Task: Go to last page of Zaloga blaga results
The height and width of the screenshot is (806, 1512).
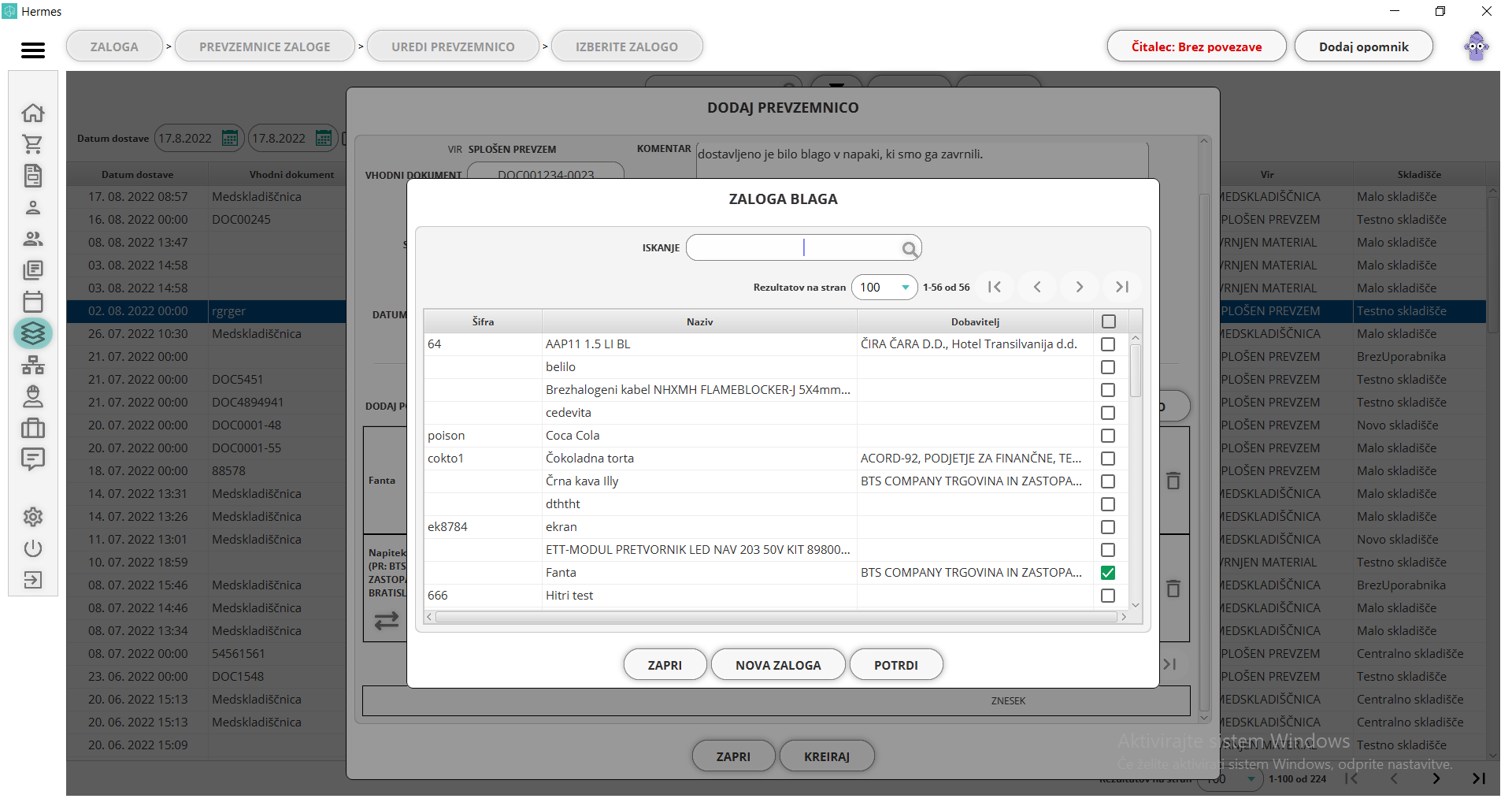Action: point(1122,287)
